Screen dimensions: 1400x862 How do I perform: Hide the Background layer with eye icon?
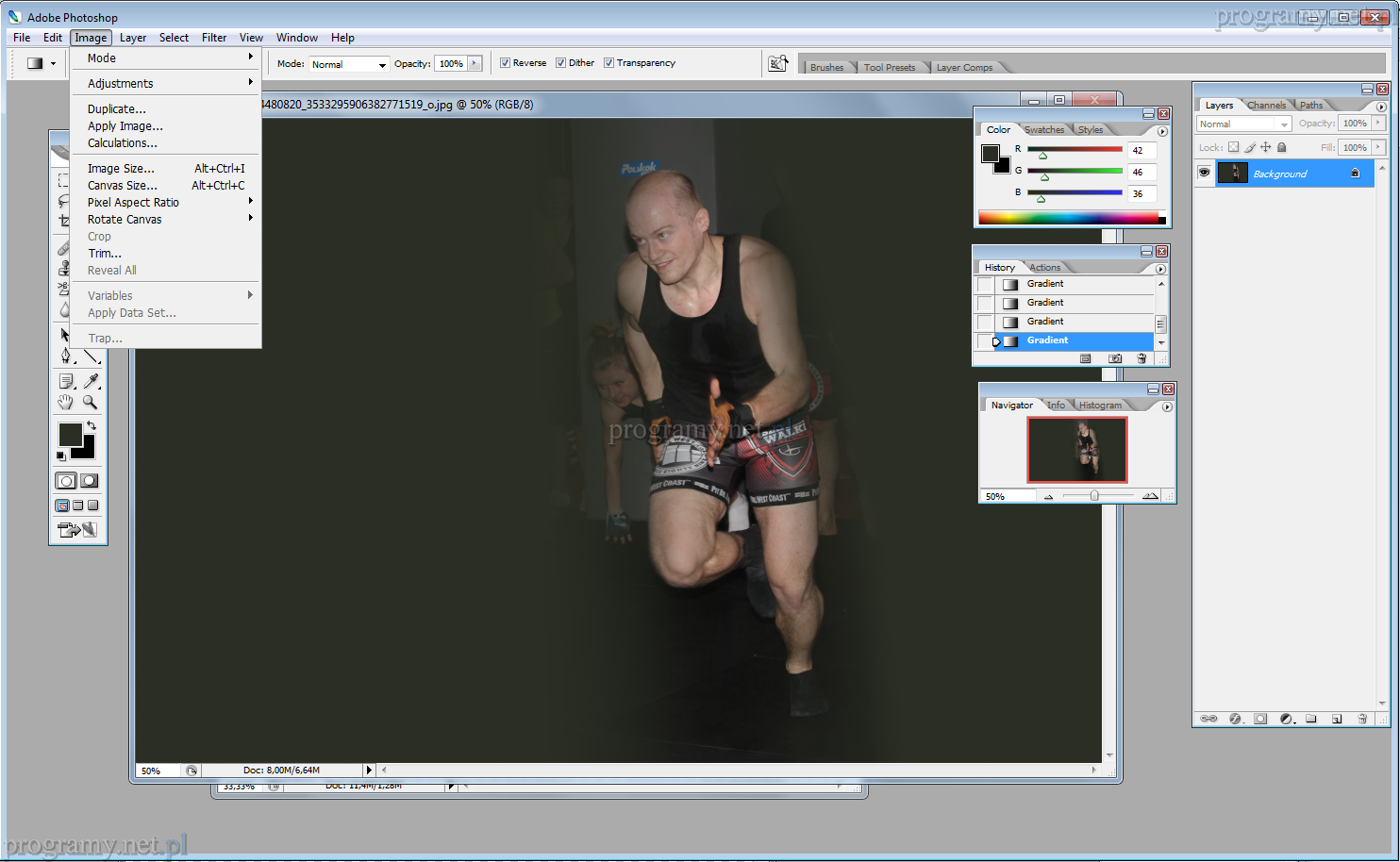[x=1204, y=173]
